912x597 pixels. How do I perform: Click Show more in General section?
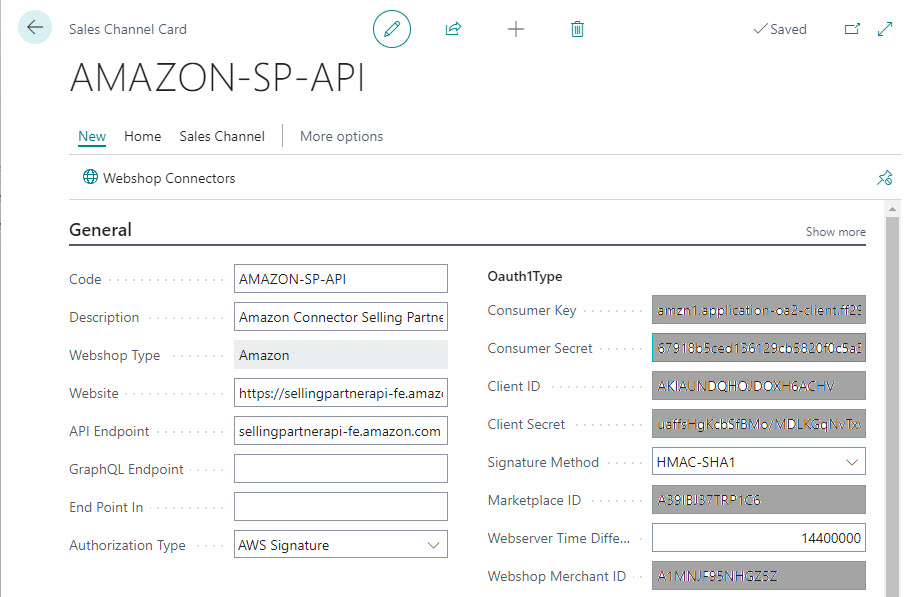[835, 232]
